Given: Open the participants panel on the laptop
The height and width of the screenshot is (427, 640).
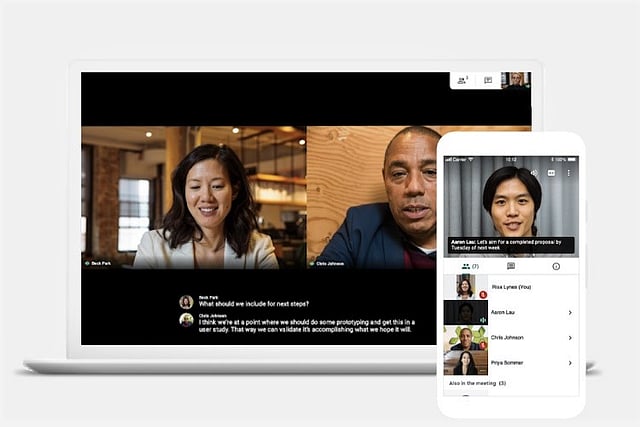Looking at the screenshot, I should pyautogui.click(x=462, y=80).
